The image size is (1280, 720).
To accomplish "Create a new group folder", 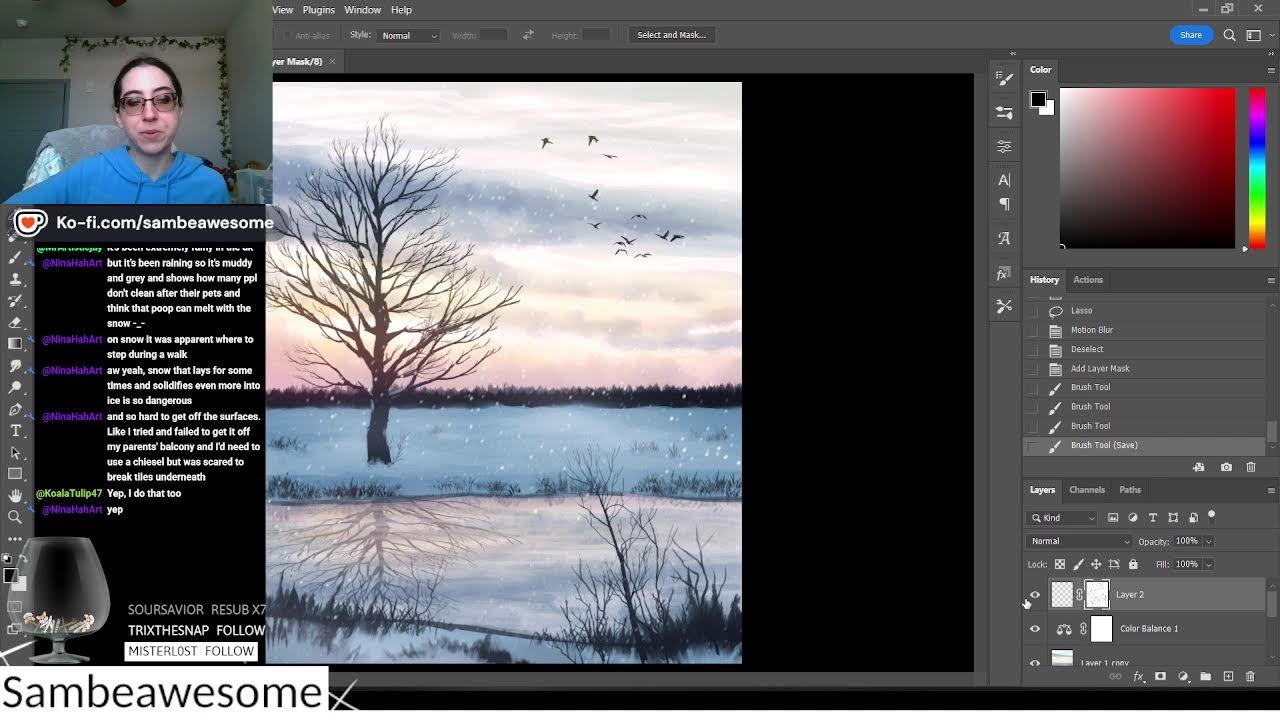I will pyautogui.click(x=1205, y=677).
